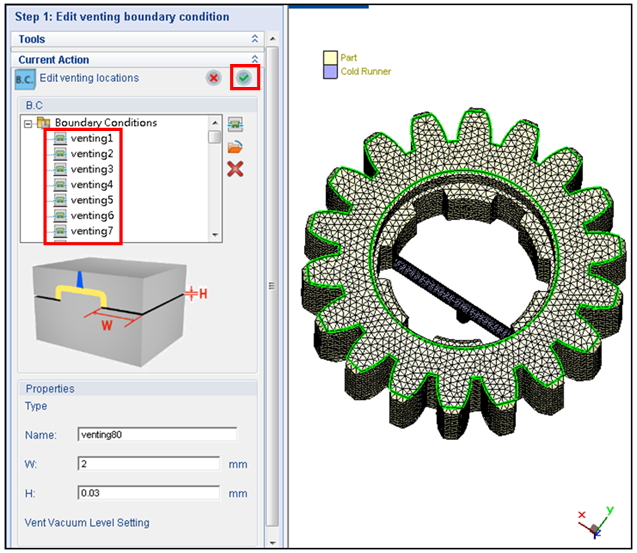The width and height of the screenshot is (637, 553).
Task: Click the venting4 item icon
Action: click(60, 185)
